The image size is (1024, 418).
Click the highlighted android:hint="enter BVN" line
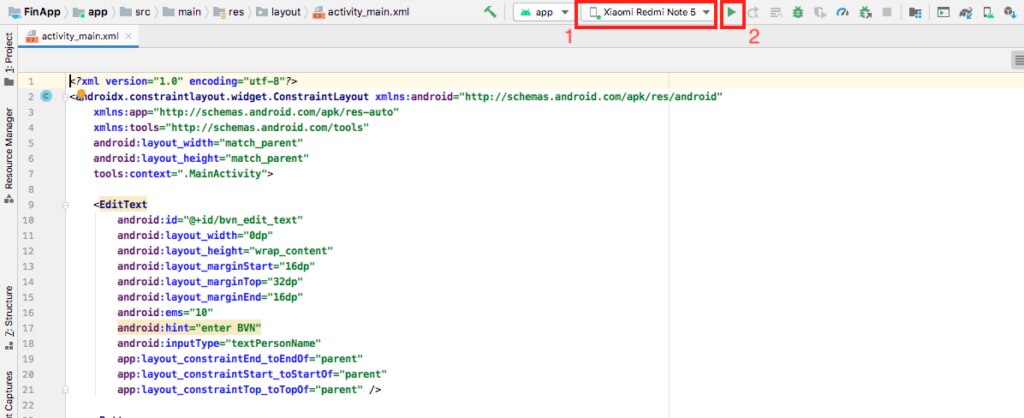[x=189, y=328]
